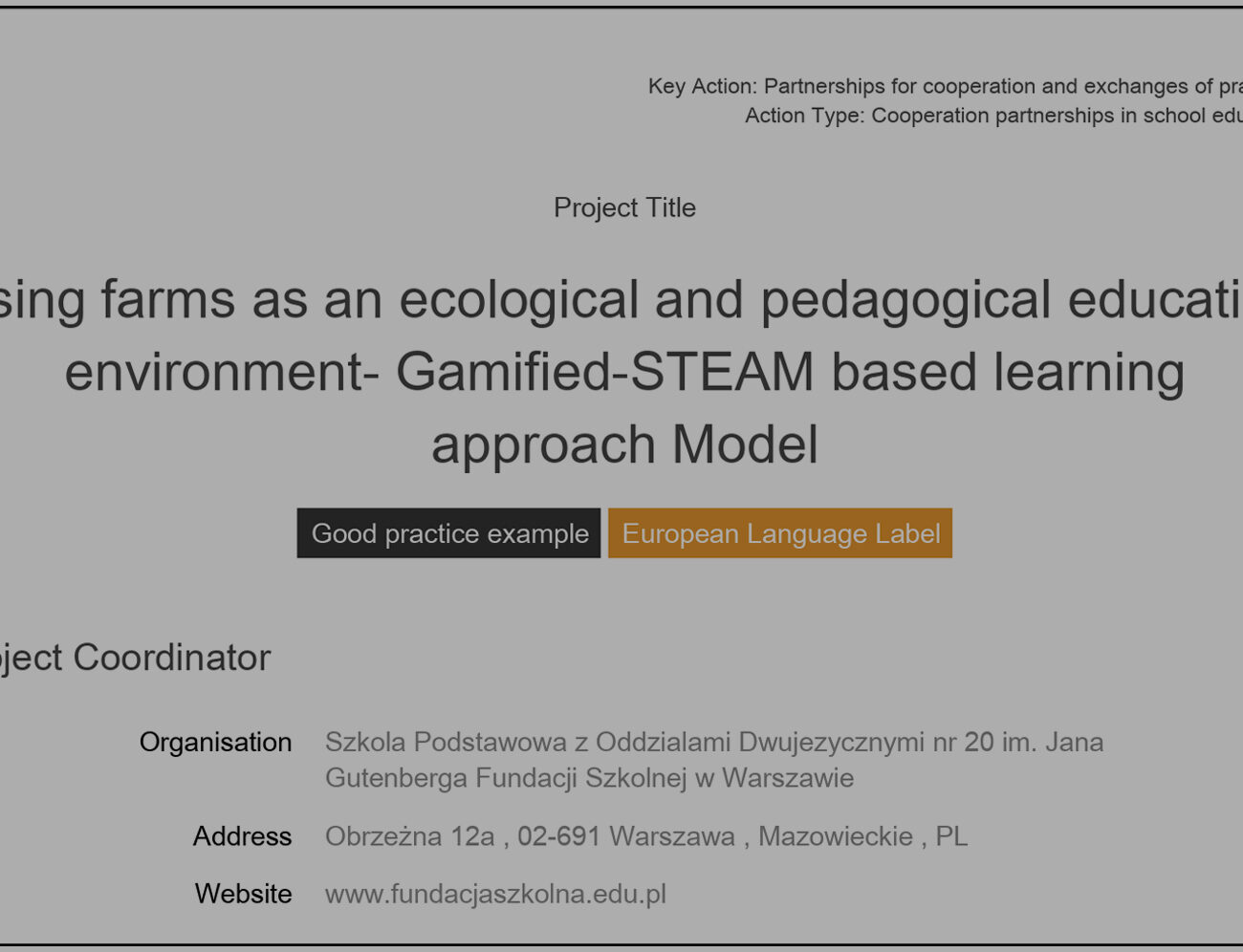This screenshot has width=1243, height=952.
Task: Select the 'Szkola Podstawowa' organisation name line
Action: click(x=713, y=742)
